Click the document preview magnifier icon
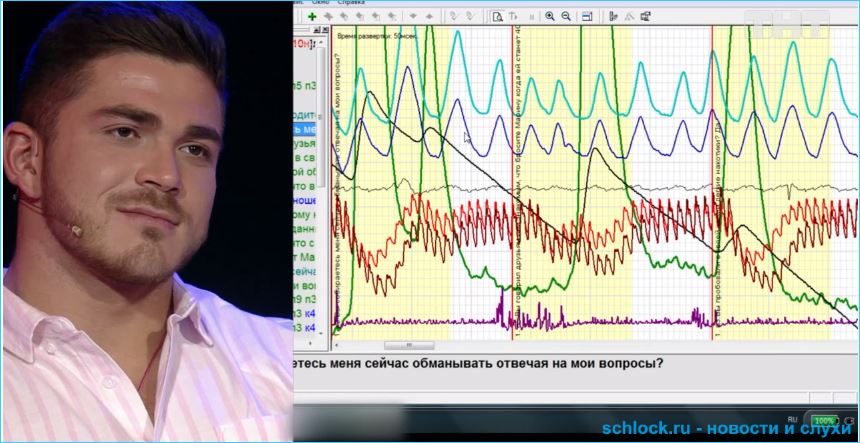This screenshot has width=860, height=443. 497,16
